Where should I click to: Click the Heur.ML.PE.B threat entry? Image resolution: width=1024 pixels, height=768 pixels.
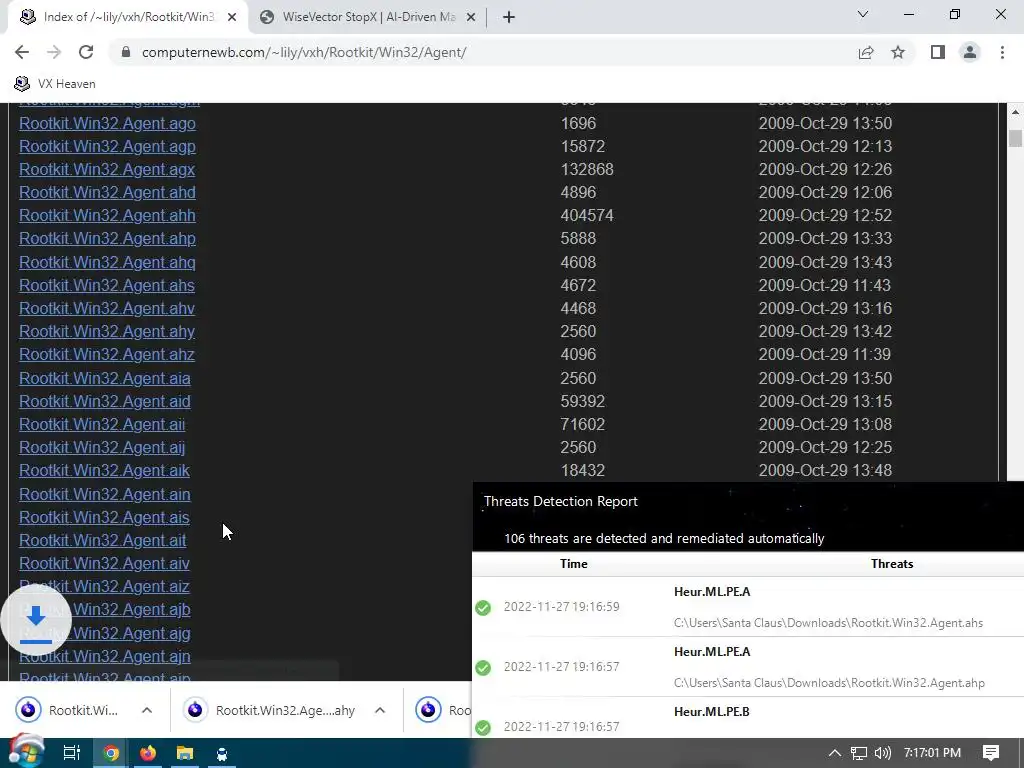748,718
